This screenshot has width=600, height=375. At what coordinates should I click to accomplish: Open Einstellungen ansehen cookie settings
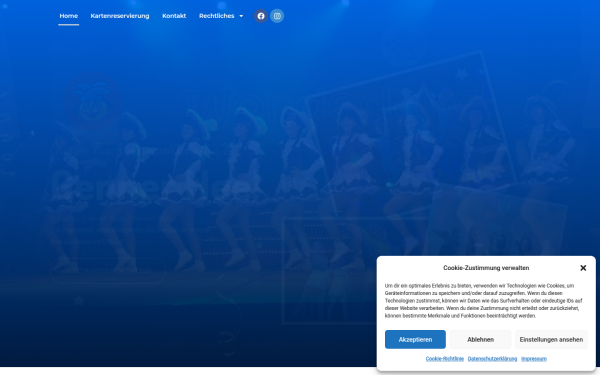coord(551,339)
